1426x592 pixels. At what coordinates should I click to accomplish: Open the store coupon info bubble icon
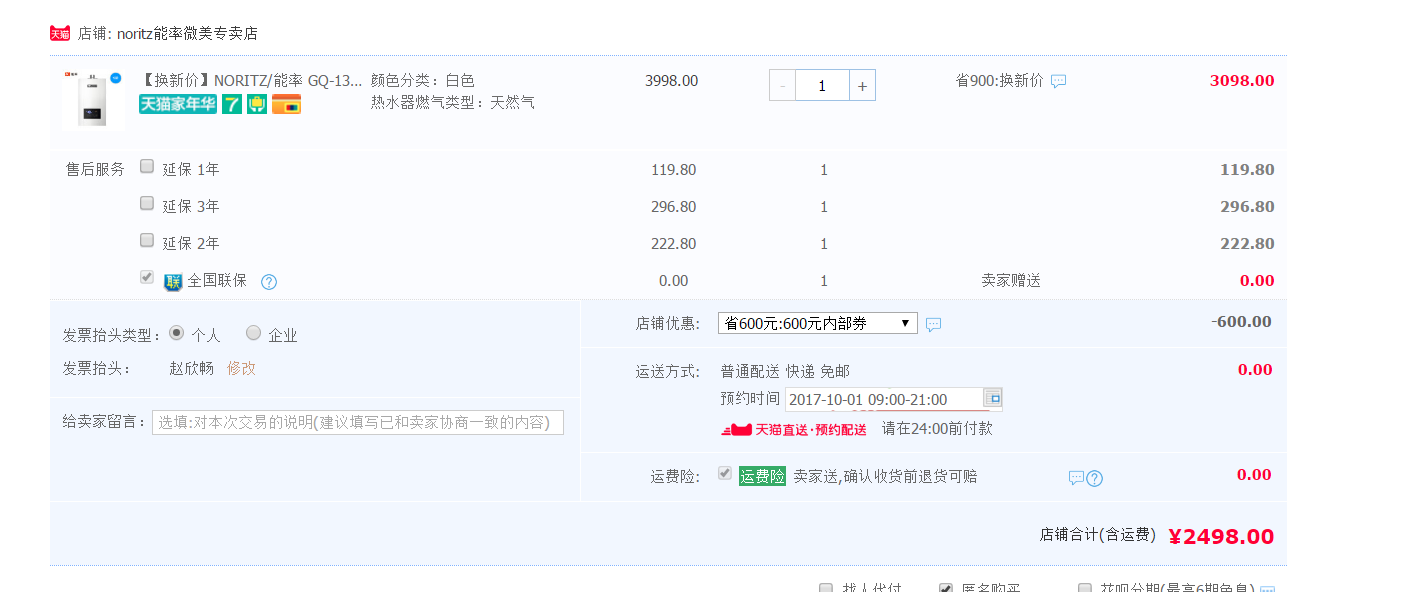(933, 324)
